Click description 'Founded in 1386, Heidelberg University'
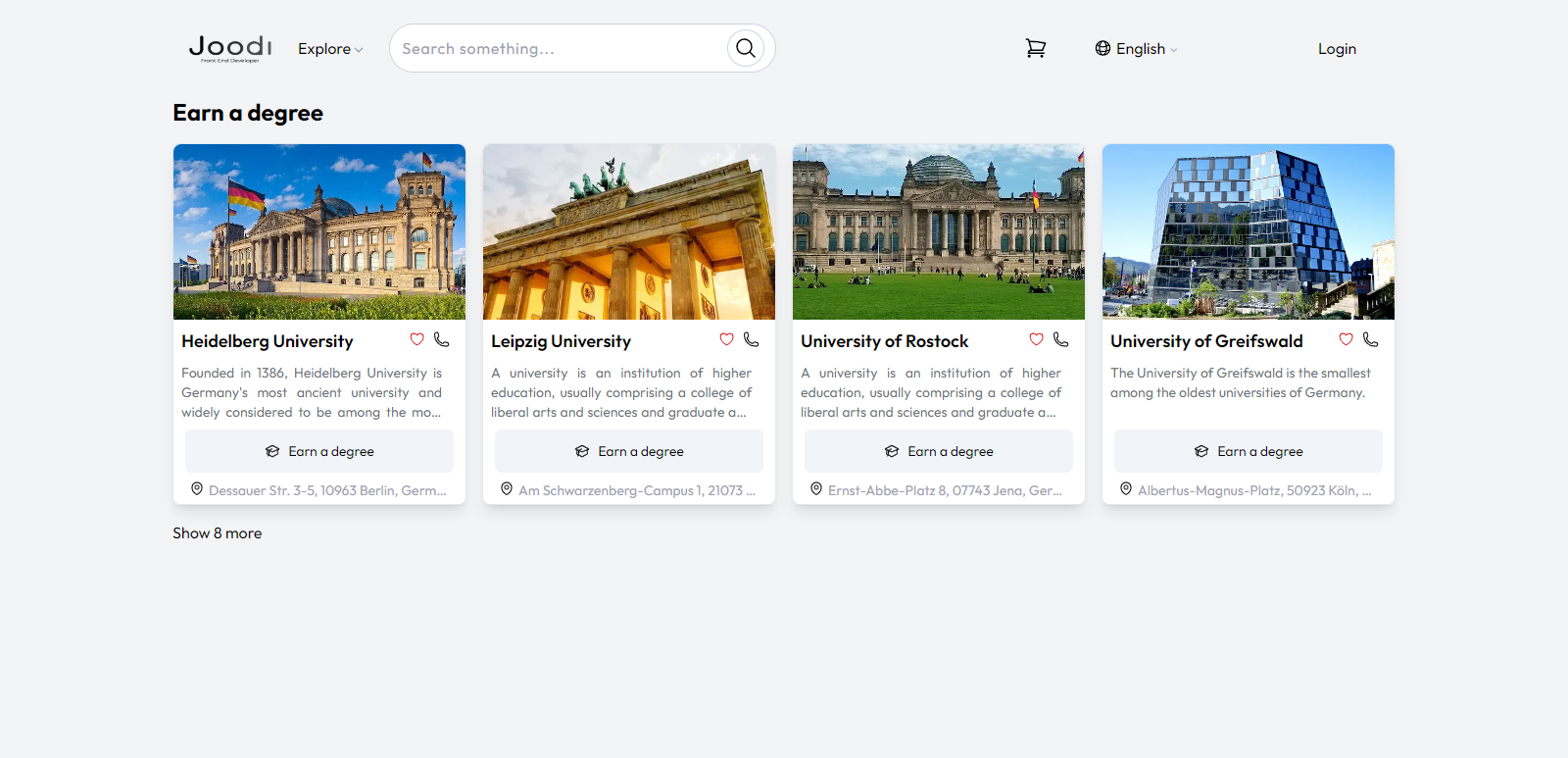 [312, 392]
